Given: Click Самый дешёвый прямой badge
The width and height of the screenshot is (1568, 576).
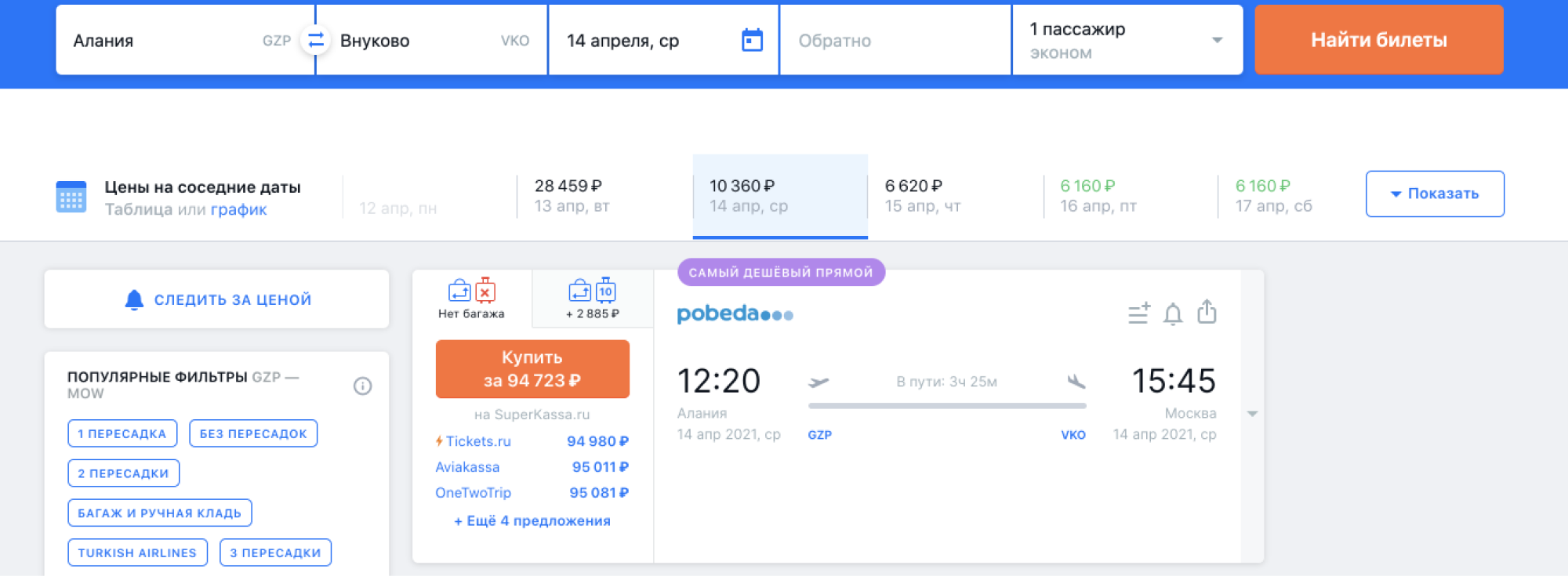Looking at the screenshot, I should (x=781, y=272).
